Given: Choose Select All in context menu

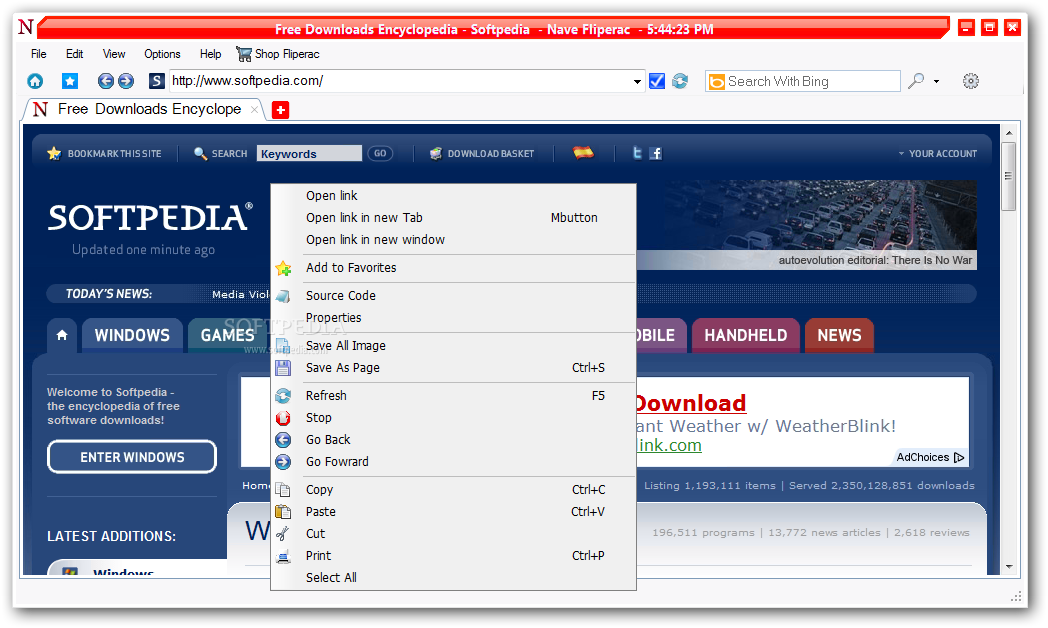Looking at the screenshot, I should point(453,578).
